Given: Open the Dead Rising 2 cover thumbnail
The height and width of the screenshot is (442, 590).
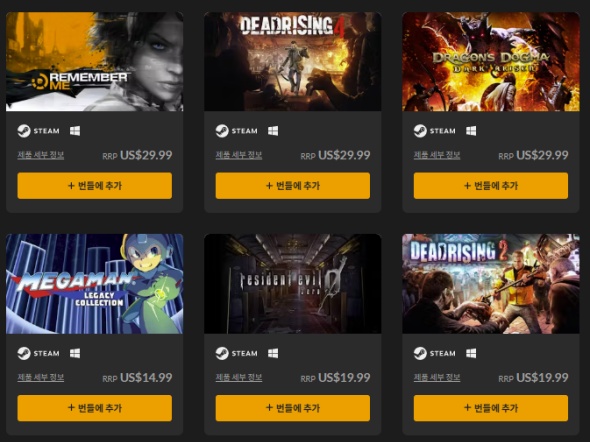Looking at the screenshot, I should [491, 284].
